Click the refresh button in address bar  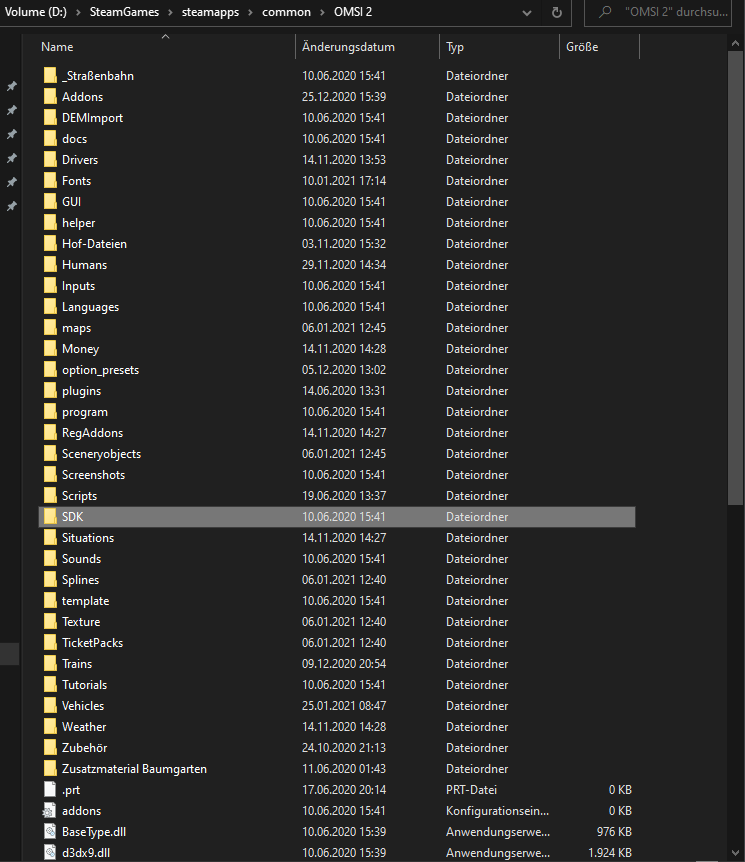coord(557,13)
